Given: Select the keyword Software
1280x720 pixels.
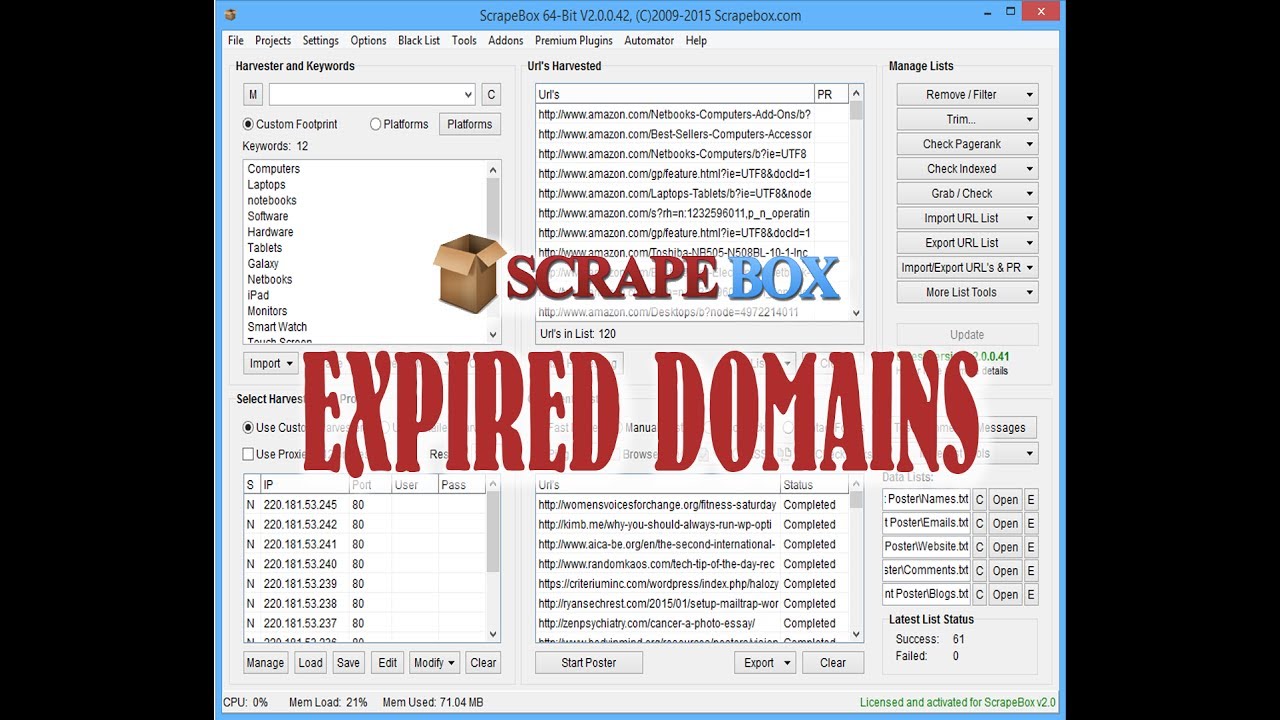Looking at the screenshot, I should click(268, 216).
